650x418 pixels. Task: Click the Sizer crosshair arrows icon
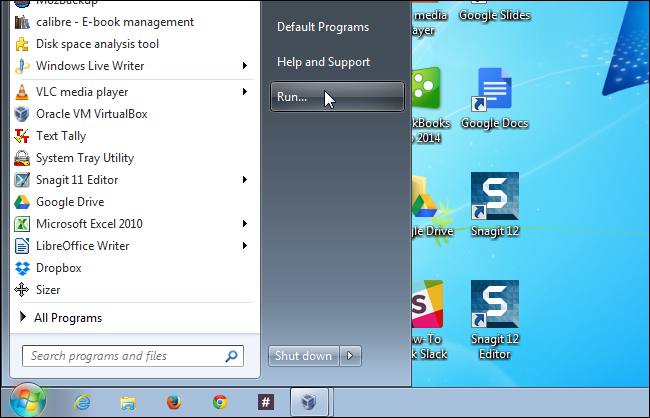[x=22, y=290]
